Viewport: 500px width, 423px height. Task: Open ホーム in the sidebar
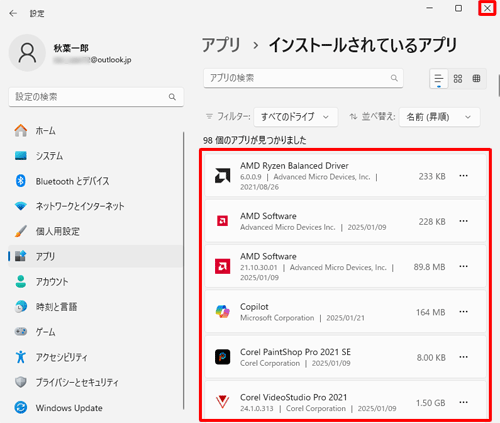click(95, 131)
